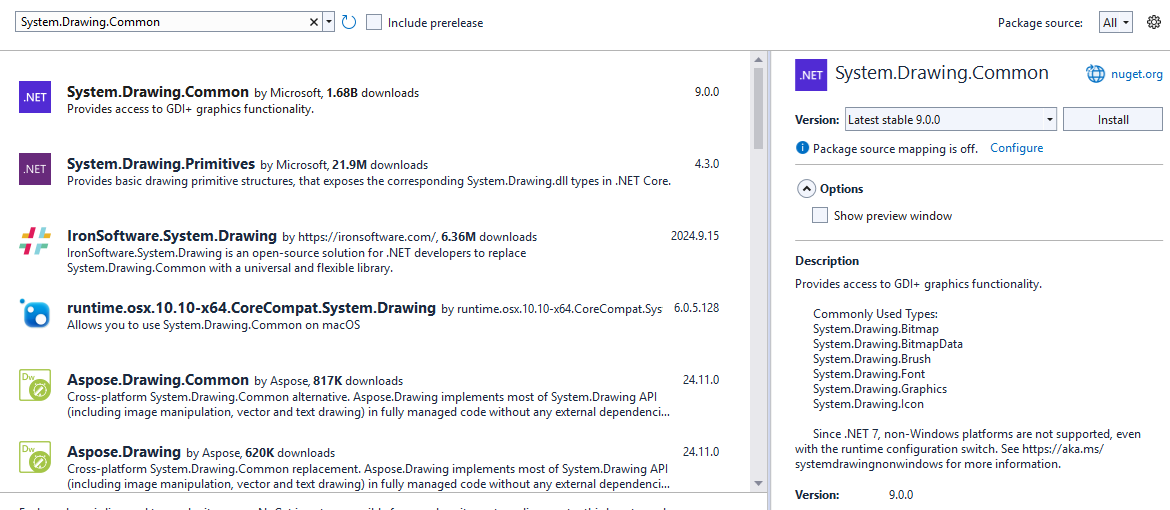
Task: Click version 24.11.0 in Aspose.Drawing.Common row
Action: pos(701,379)
